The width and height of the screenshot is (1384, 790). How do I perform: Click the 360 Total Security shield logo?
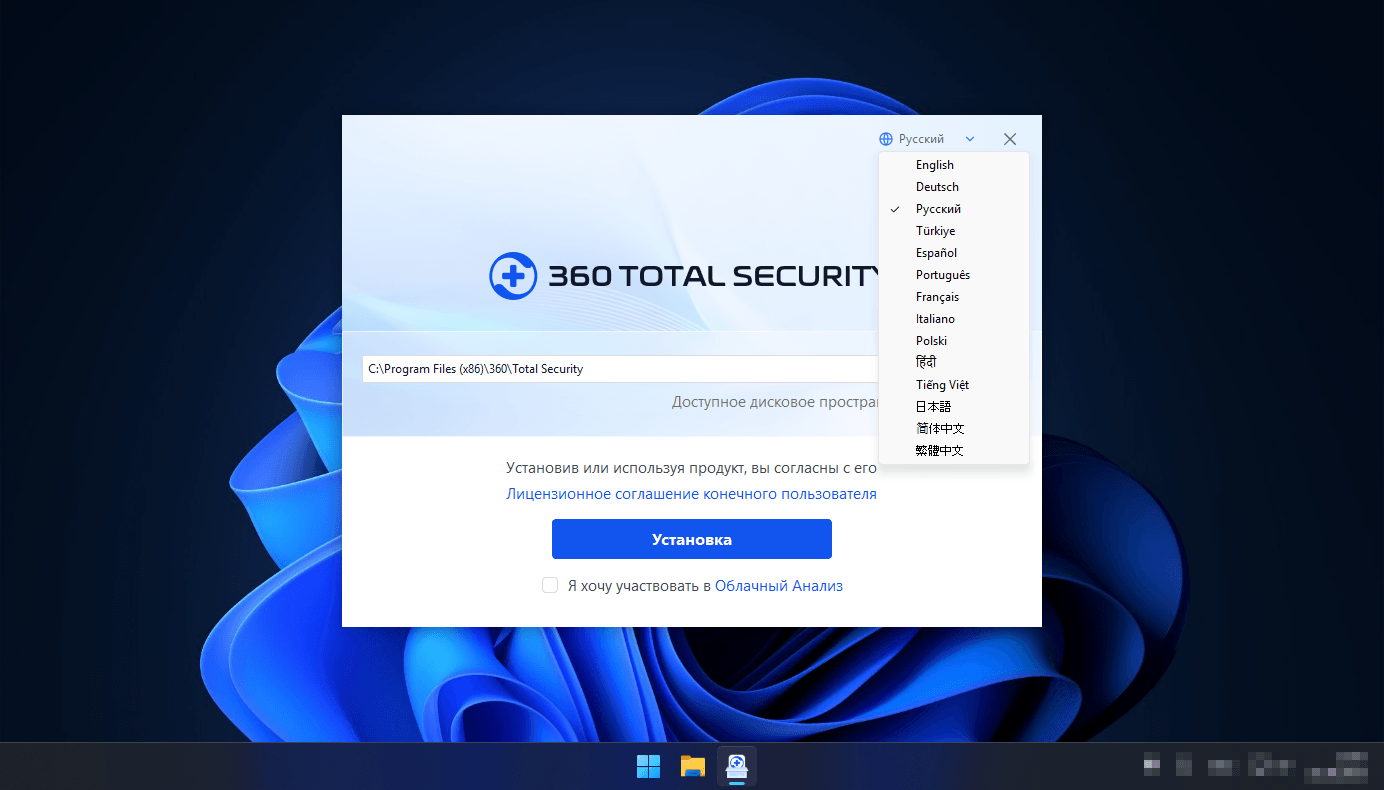pos(513,276)
